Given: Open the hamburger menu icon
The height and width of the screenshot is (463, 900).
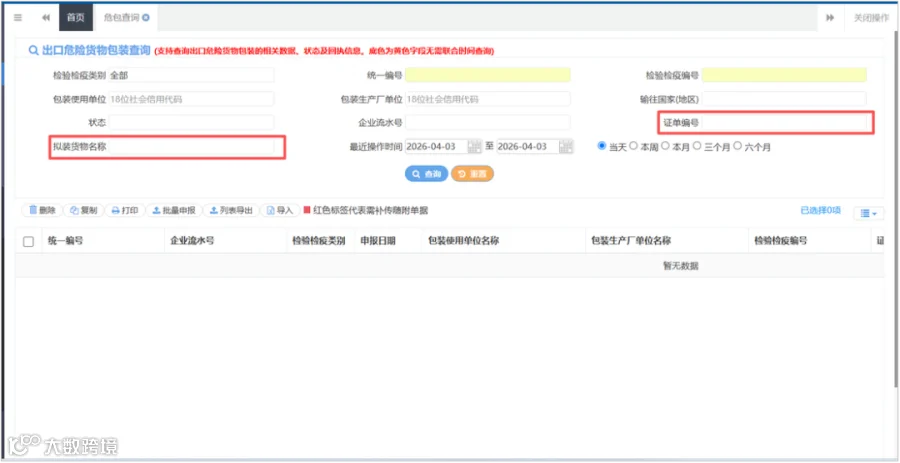Looking at the screenshot, I should 18,18.
